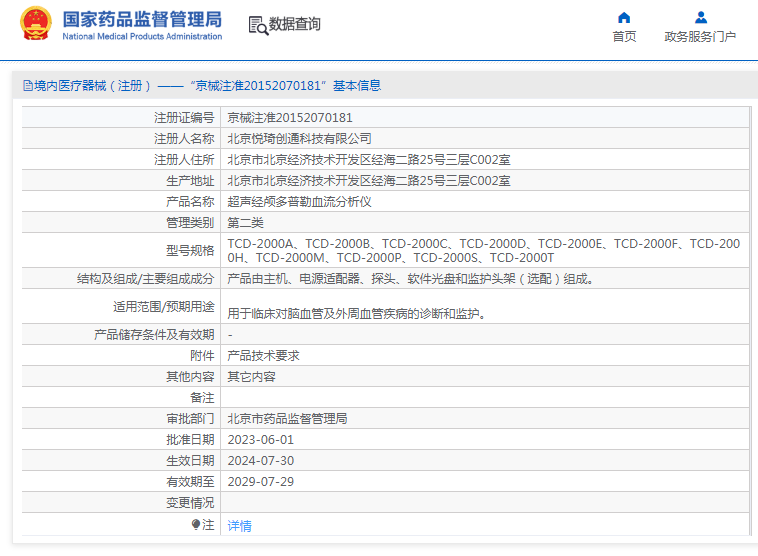Select the 用于临床对脑血管 intended use text

pos(357,314)
